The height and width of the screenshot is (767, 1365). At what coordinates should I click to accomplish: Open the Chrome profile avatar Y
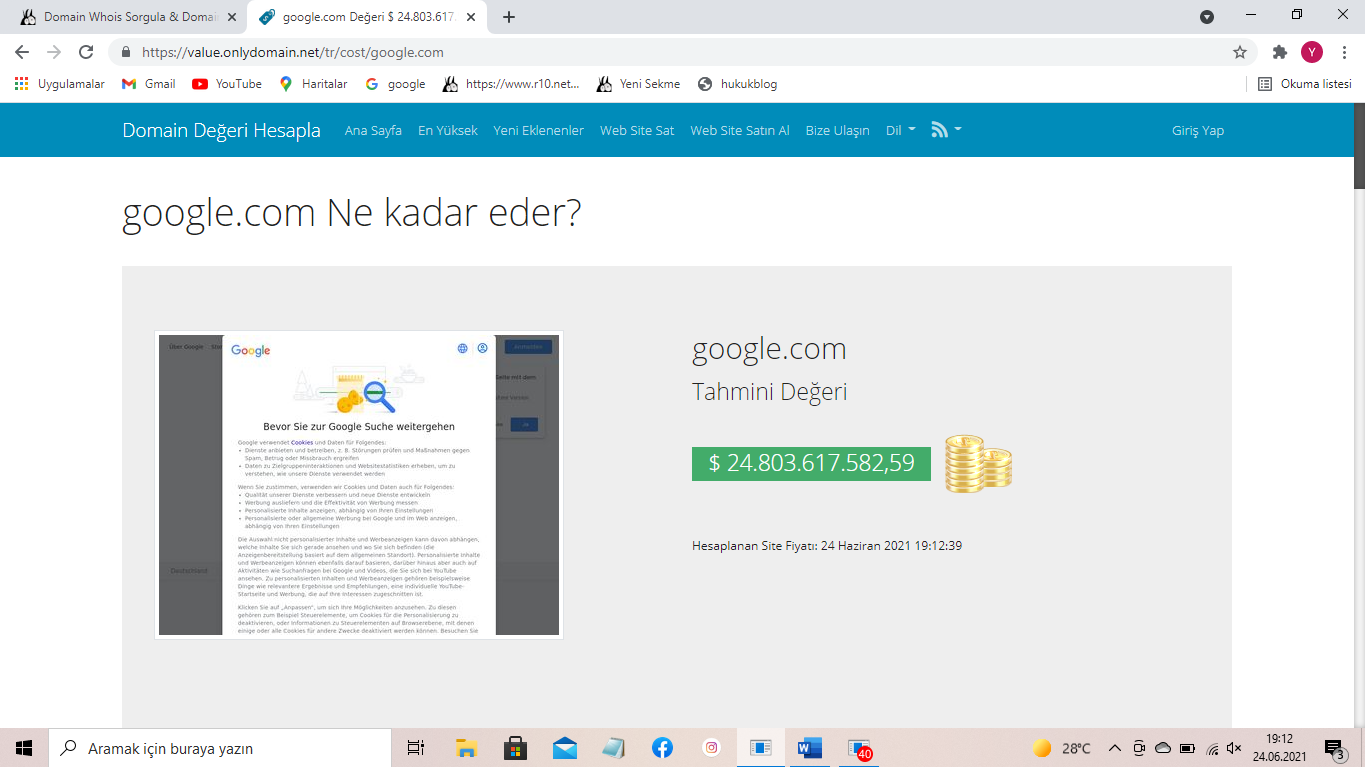click(x=1311, y=52)
